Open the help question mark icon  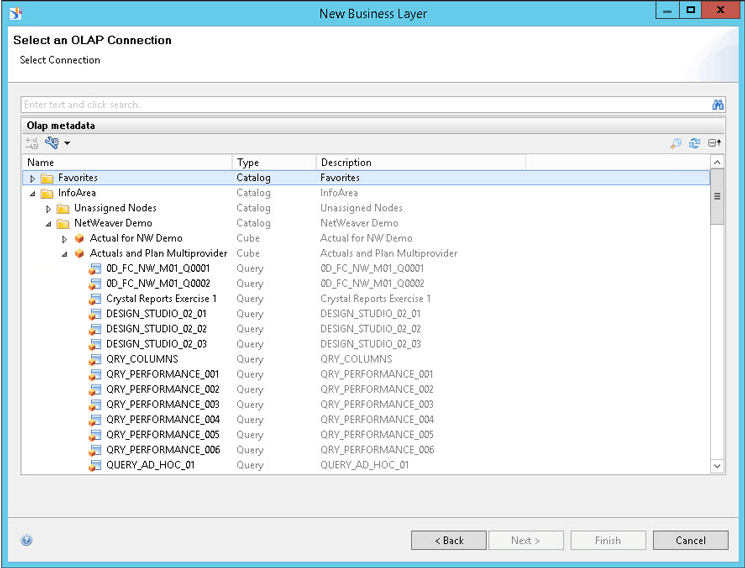click(x=27, y=540)
